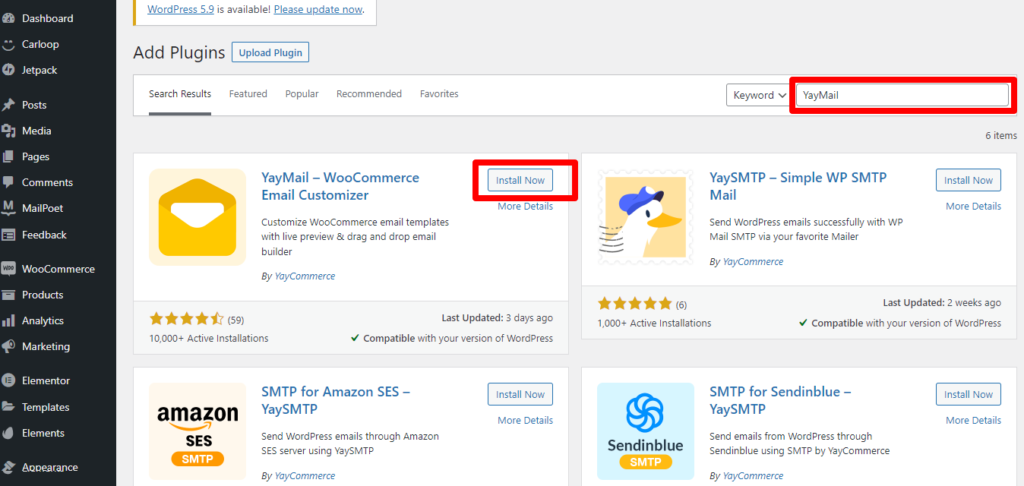Click 'Last Updated: 2 weeks ago' text
This screenshot has height=486, width=1024.
pyautogui.click(x=942, y=303)
